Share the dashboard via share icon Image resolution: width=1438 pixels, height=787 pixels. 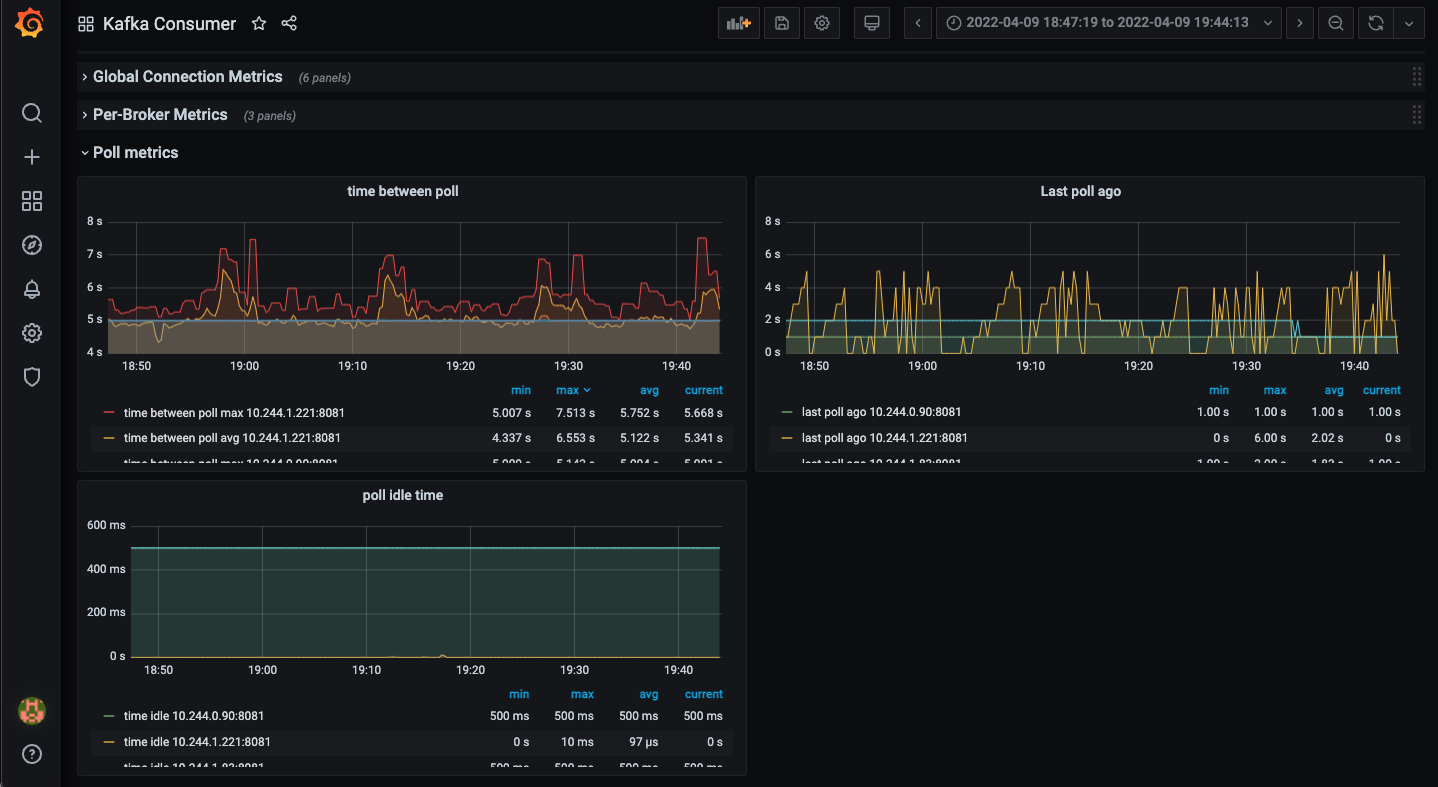[289, 24]
